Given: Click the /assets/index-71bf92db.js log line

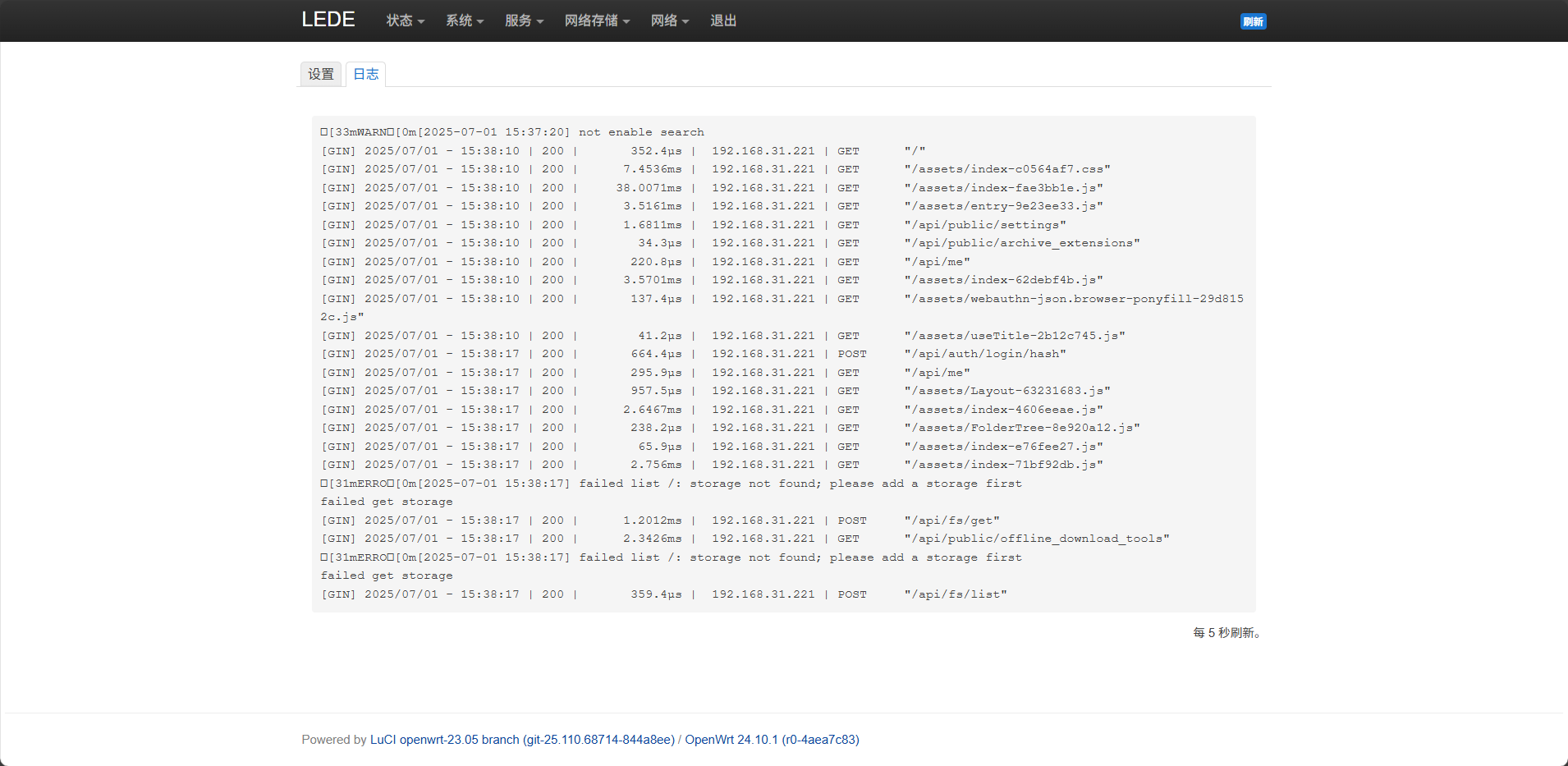Looking at the screenshot, I should [712, 465].
